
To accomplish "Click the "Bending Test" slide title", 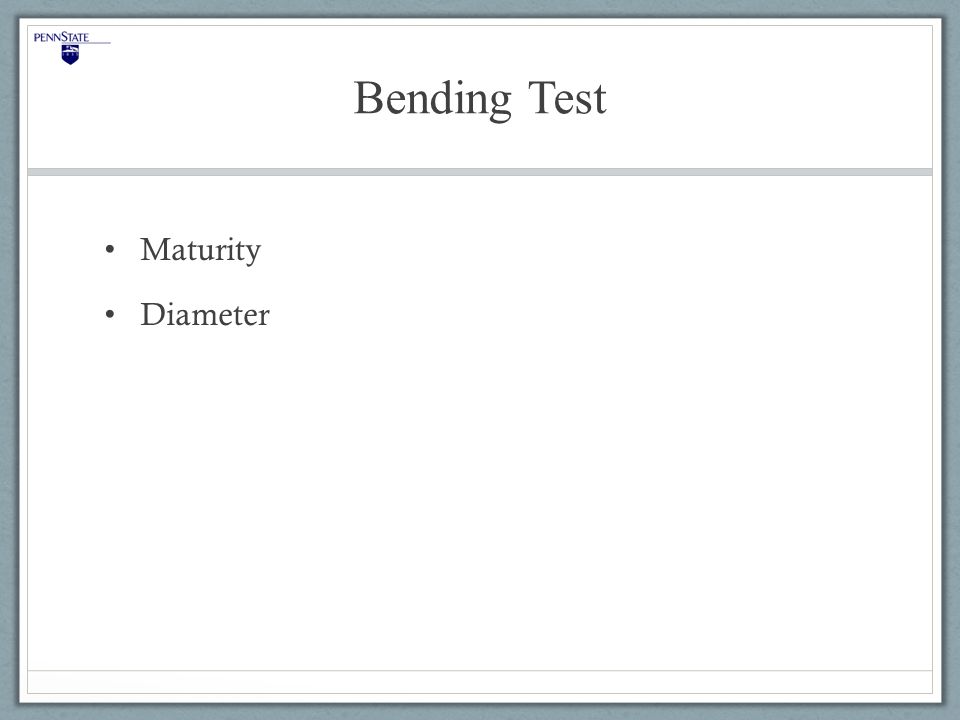I will point(480,98).
